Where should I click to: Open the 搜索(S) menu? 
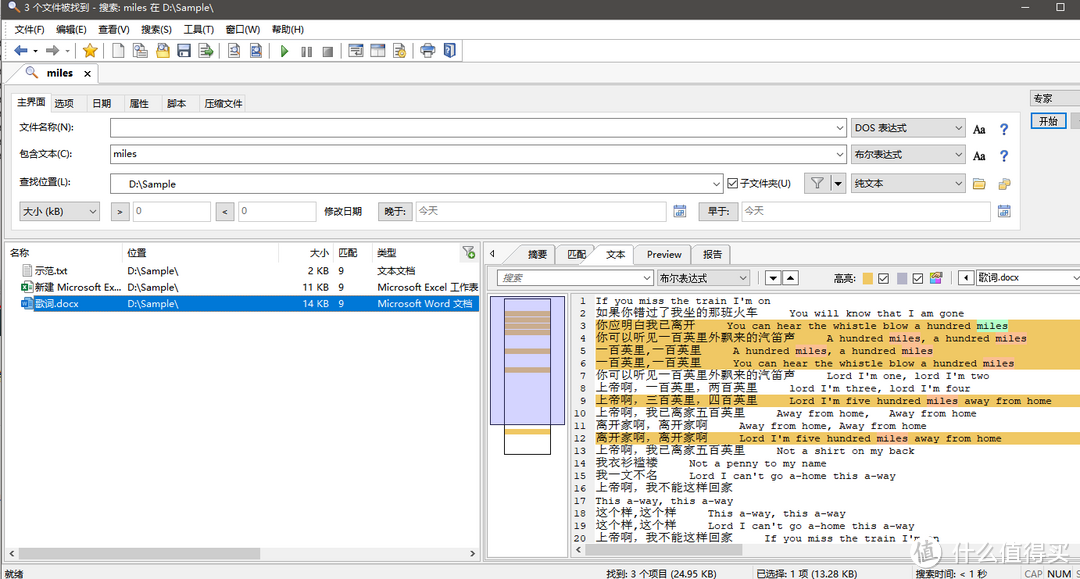156,30
